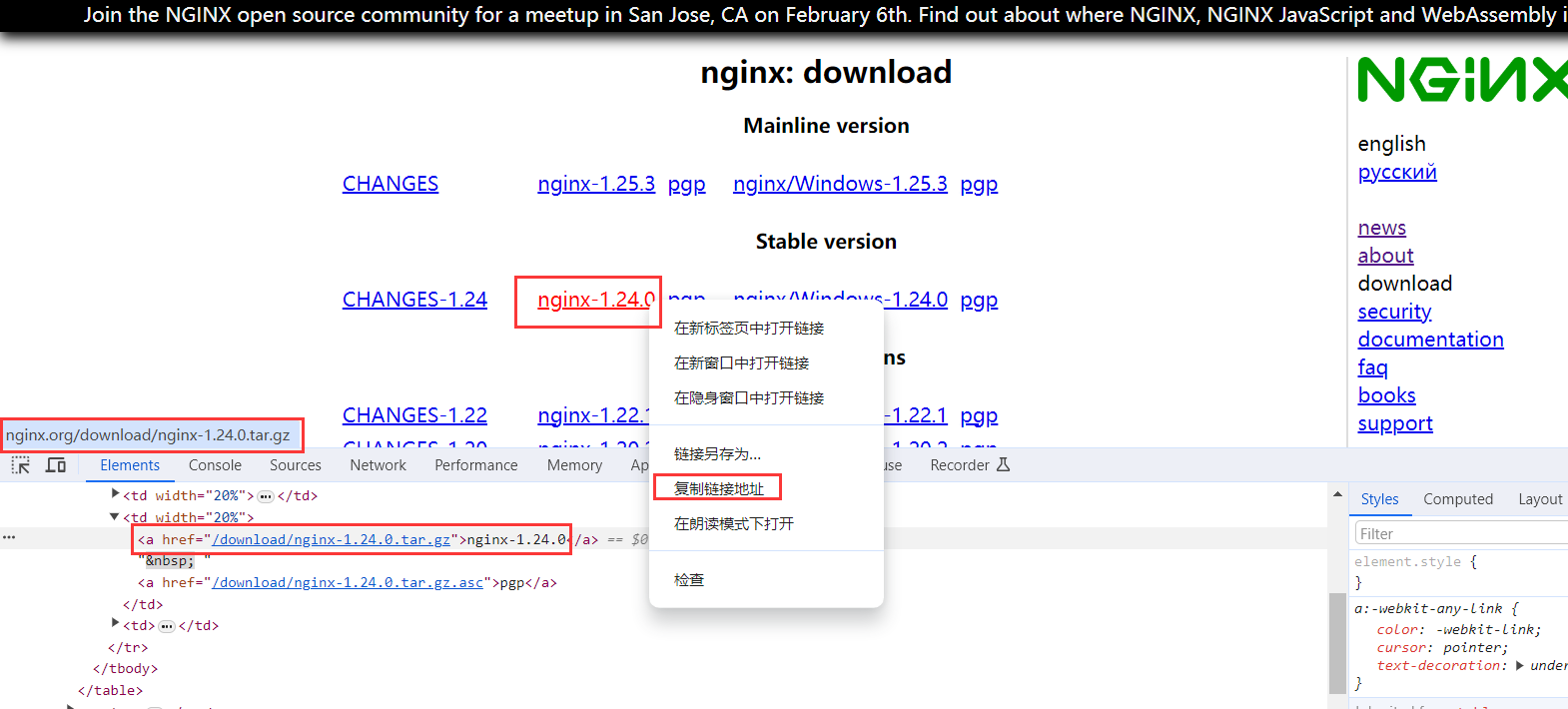The width and height of the screenshot is (1568, 709).
Task: Open the mainline CHANGES link
Action: click(391, 184)
